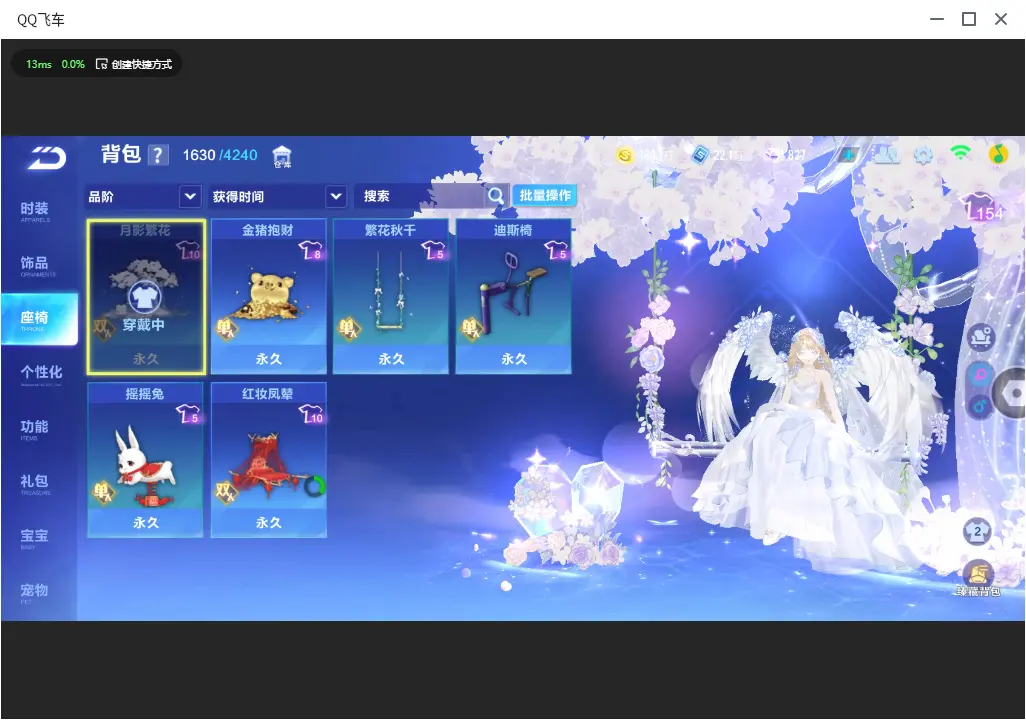Click the 批量操作 batch button
This screenshot has height=720, width=1026.
coord(544,195)
